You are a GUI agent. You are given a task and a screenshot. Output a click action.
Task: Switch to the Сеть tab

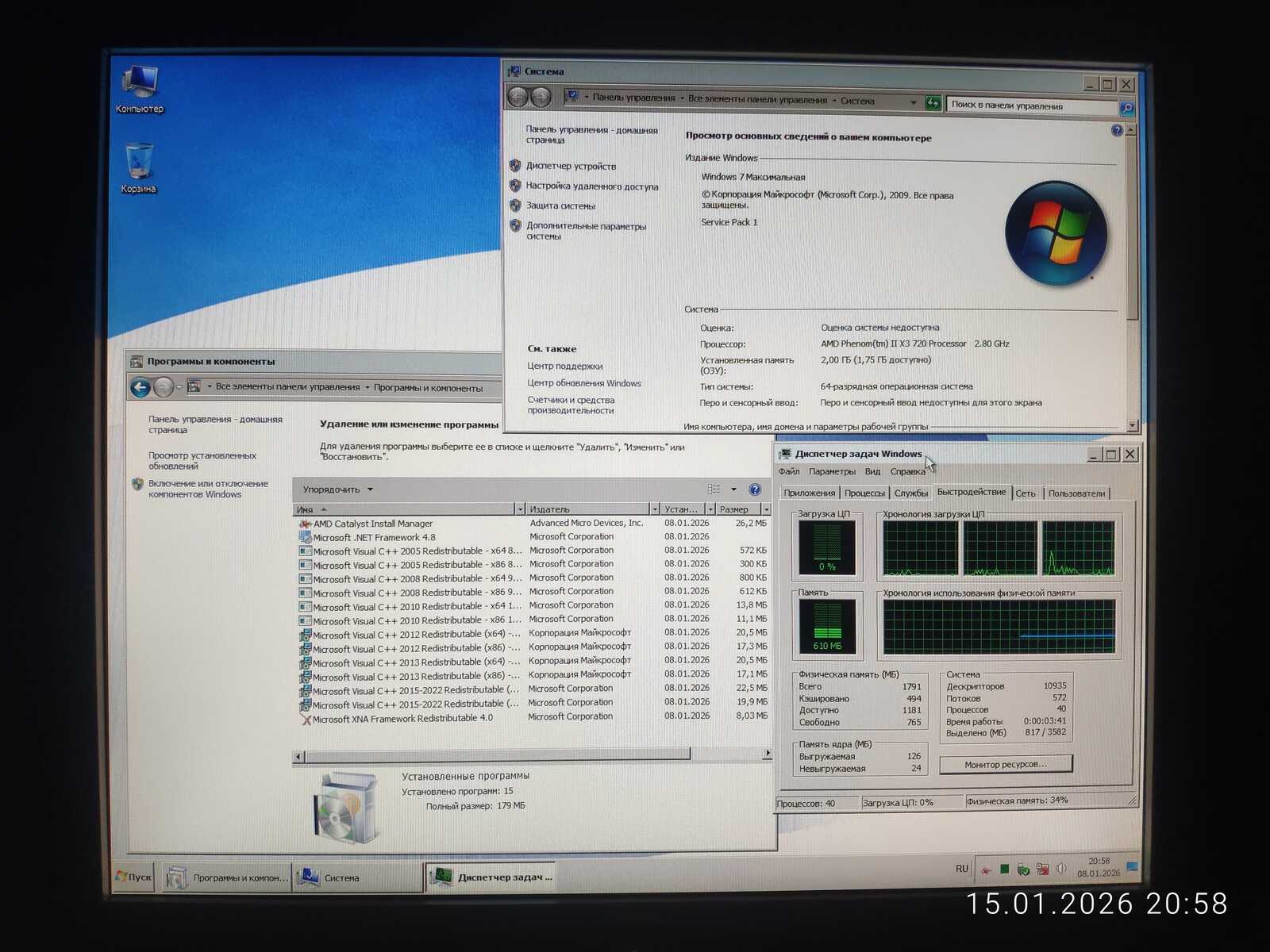coord(1026,493)
